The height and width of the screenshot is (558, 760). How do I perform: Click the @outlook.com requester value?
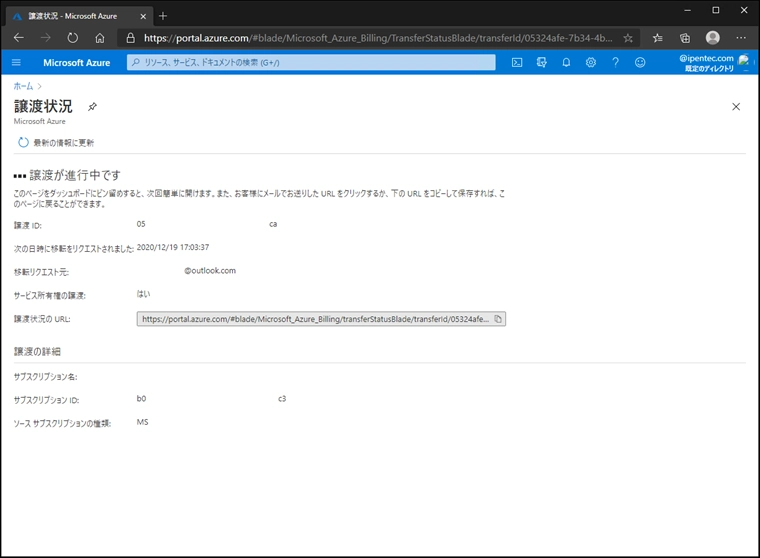(x=210, y=271)
